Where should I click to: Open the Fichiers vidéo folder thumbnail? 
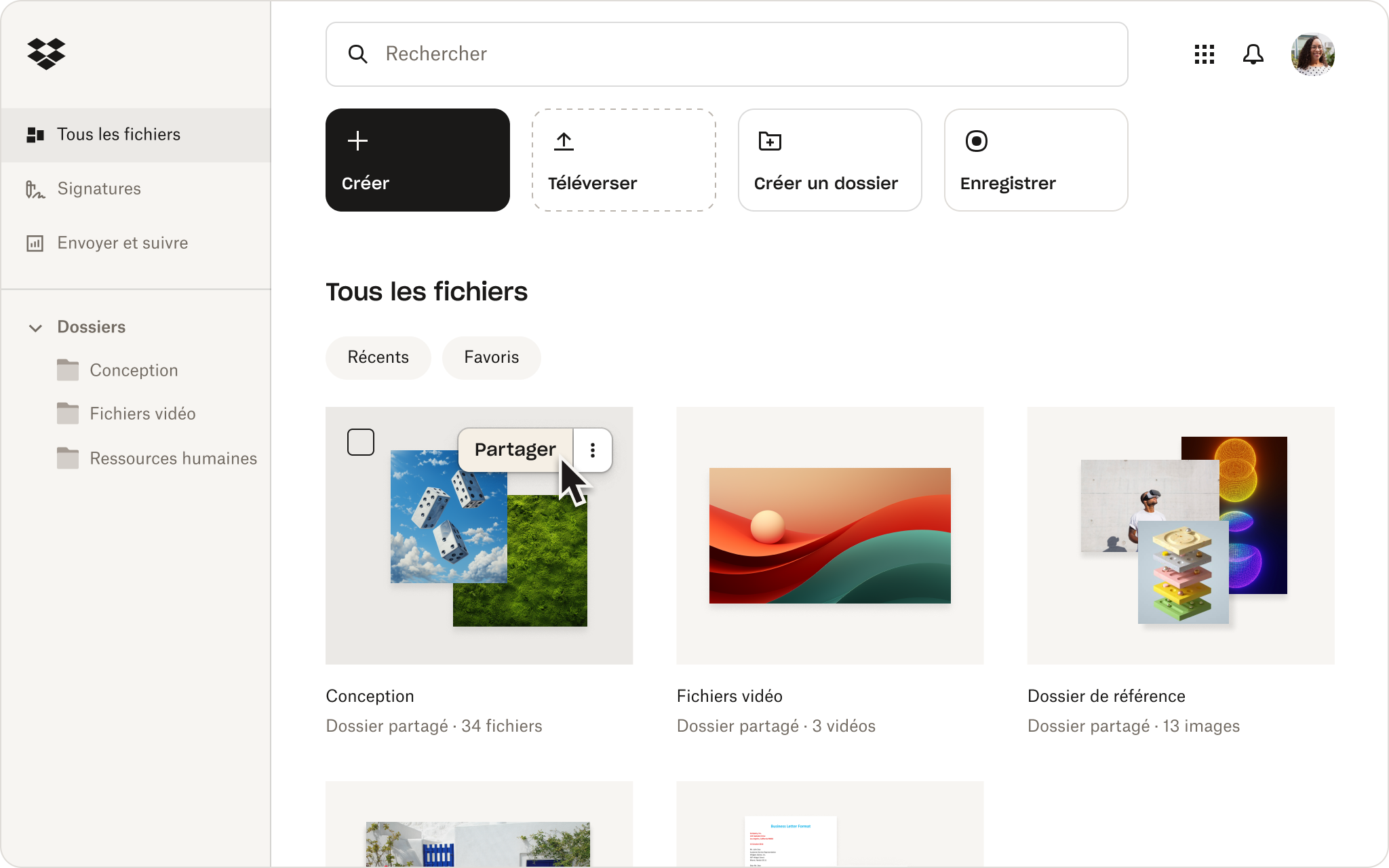point(829,535)
